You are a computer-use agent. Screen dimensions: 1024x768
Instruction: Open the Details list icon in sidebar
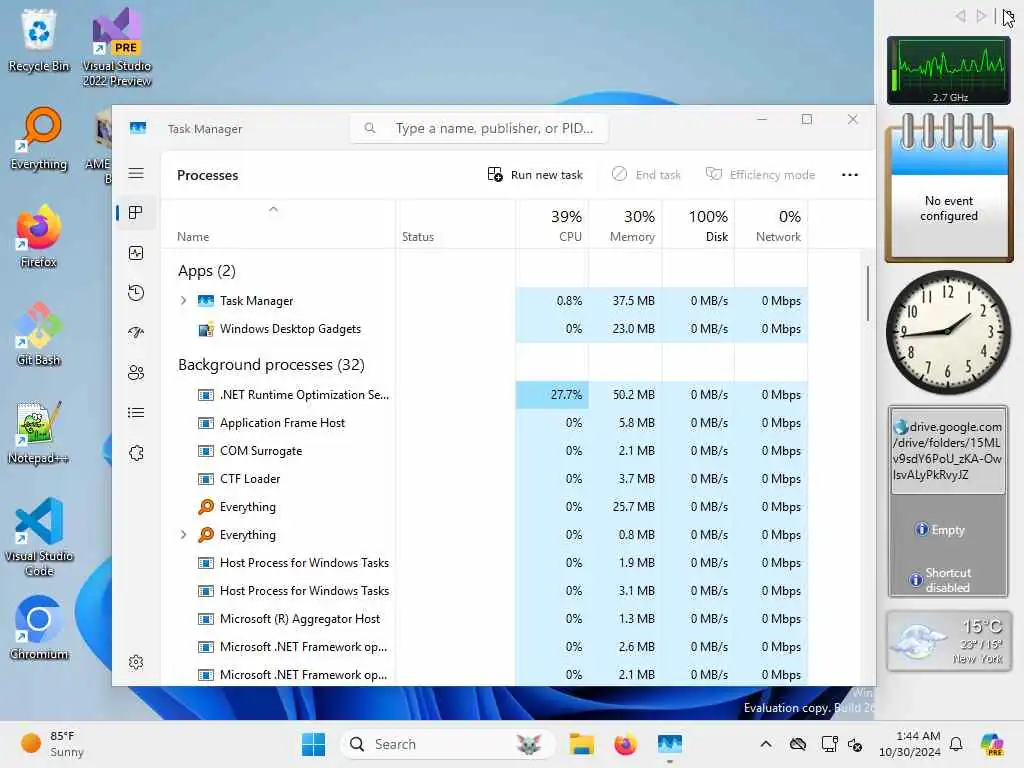click(x=136, y=413)
